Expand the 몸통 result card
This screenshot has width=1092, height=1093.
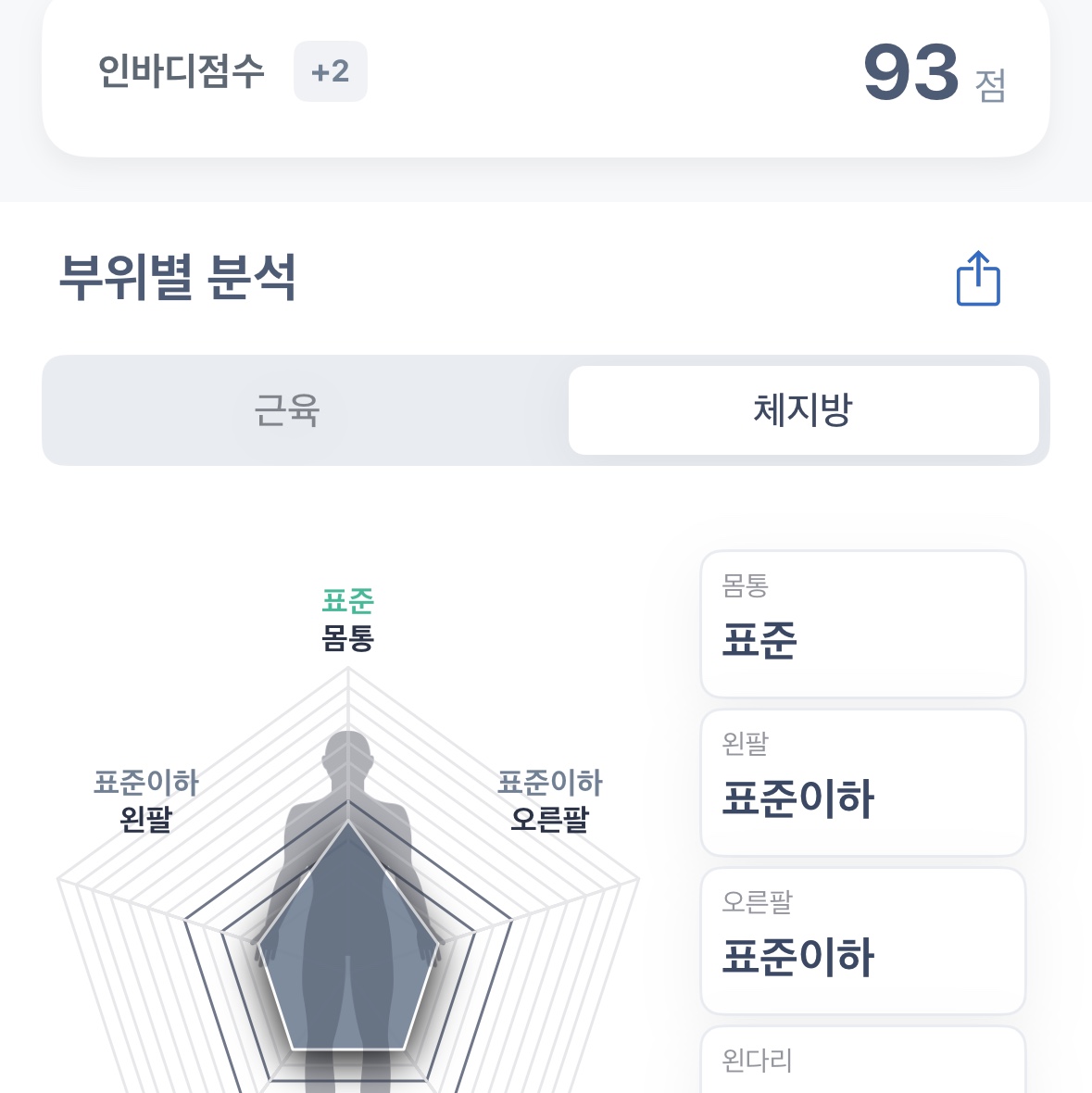tap(861, 623)
